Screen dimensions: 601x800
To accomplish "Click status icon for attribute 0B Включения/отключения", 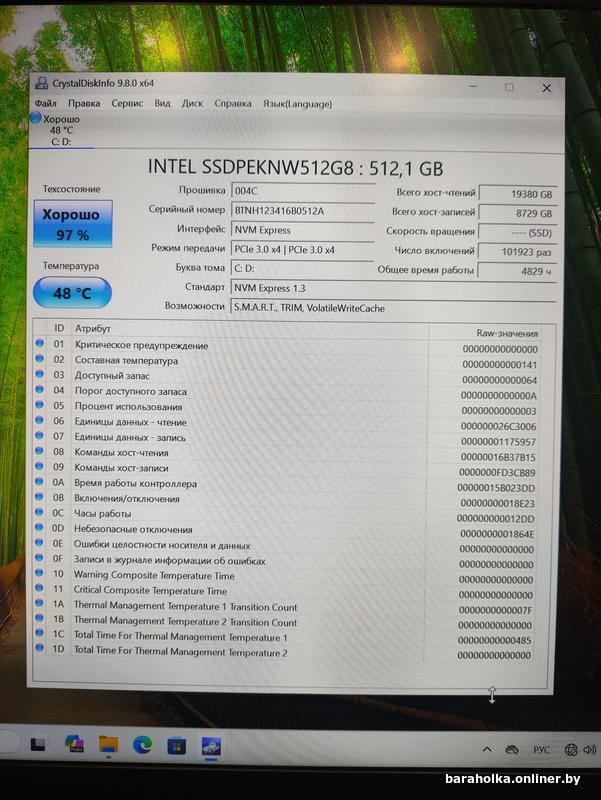I will click(40, 496).
